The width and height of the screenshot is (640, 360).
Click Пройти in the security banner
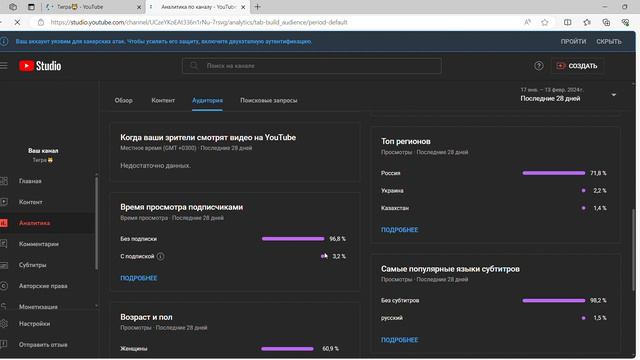(x=573, y=42)
